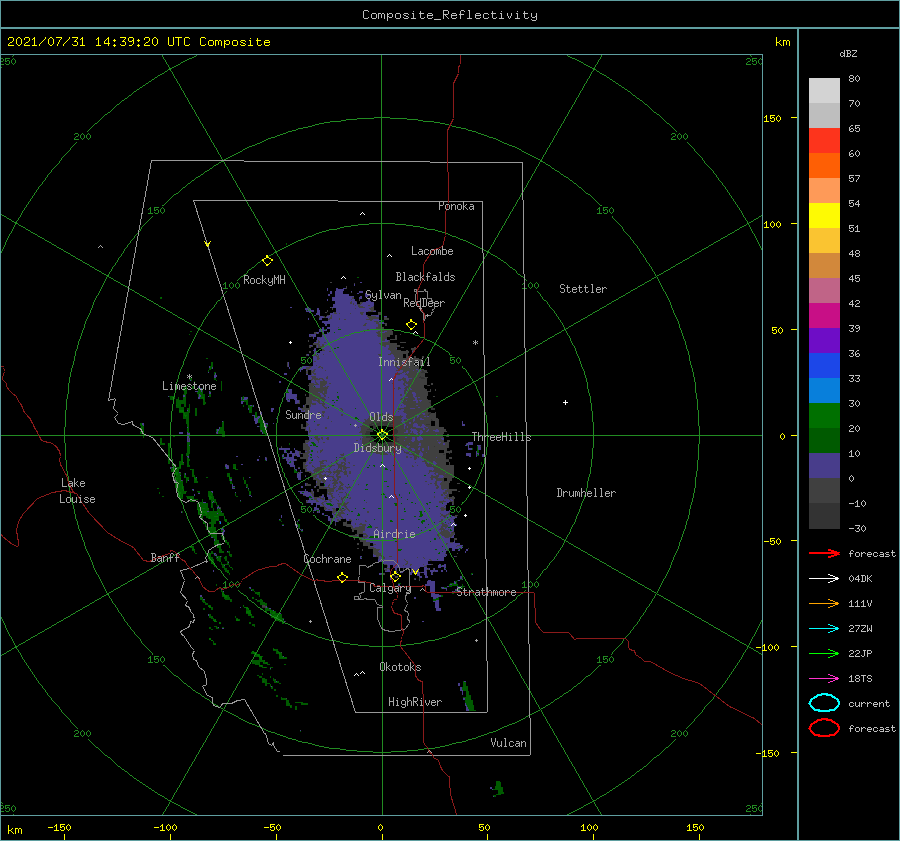The height and width of the screenshot is (841, 900).
Task: Select the 45 dBZ pink swatch
Action: point(824,290)
